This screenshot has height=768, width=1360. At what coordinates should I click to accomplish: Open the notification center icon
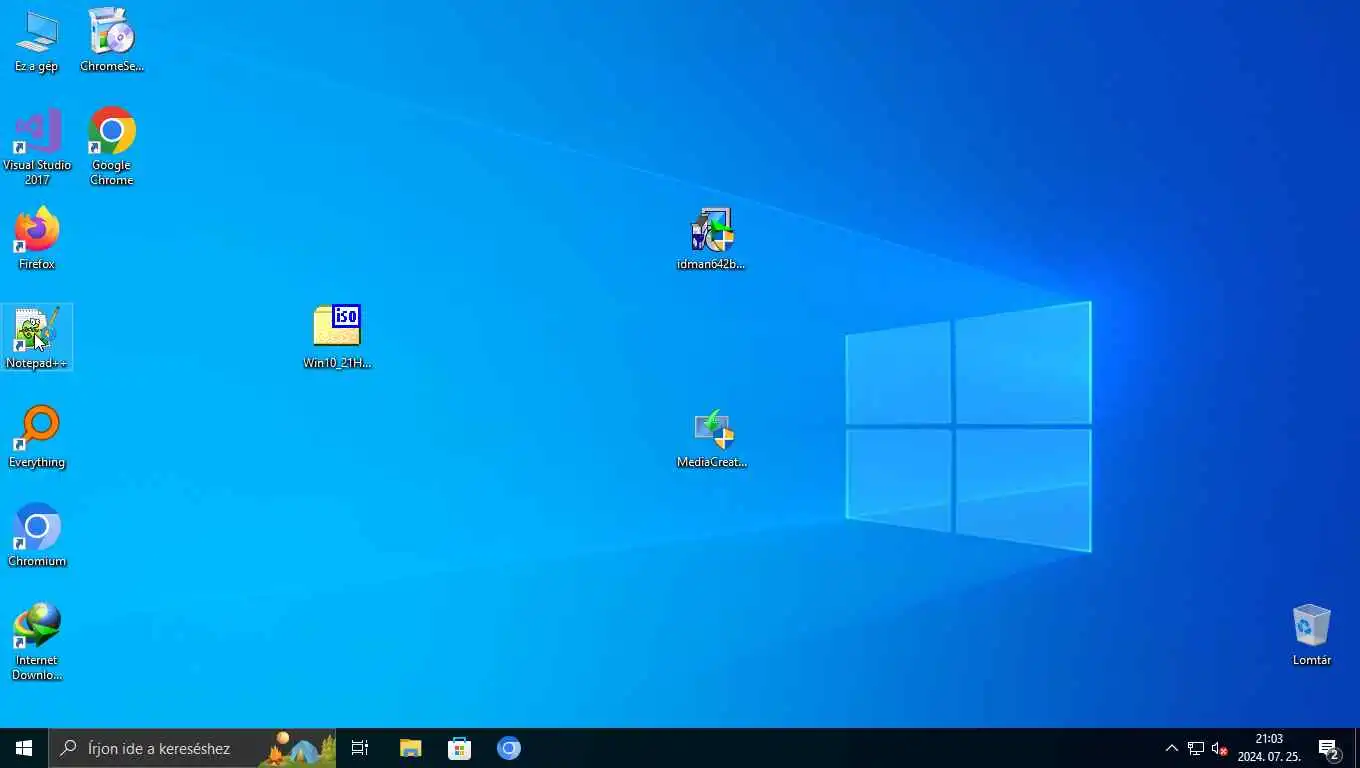click(1329, 748)
